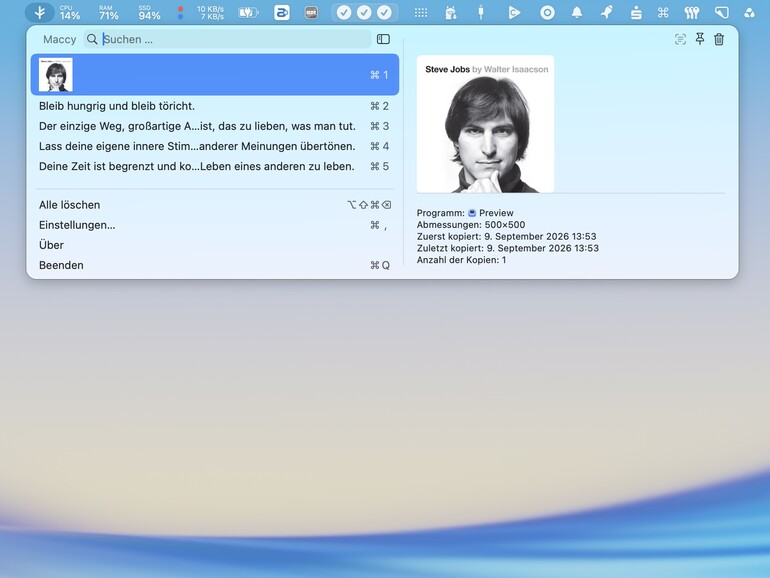
Task: Toggle the preview sidebar icon beside search
Action: coord(383,39)
